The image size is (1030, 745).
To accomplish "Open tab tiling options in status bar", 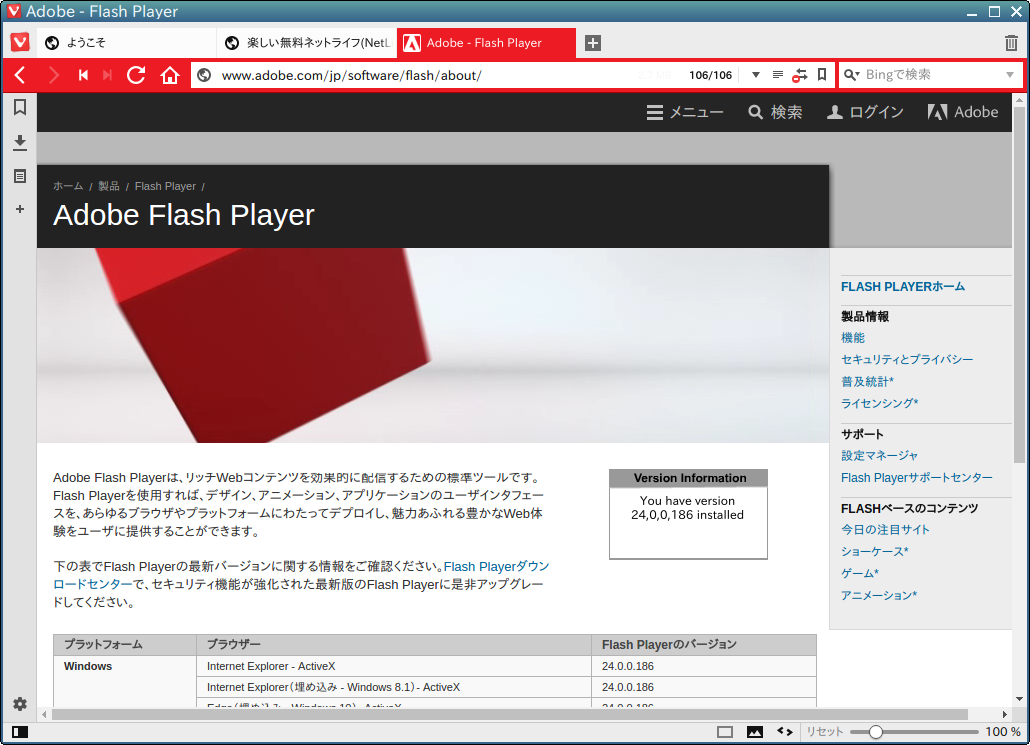I will tap(725, 732).
